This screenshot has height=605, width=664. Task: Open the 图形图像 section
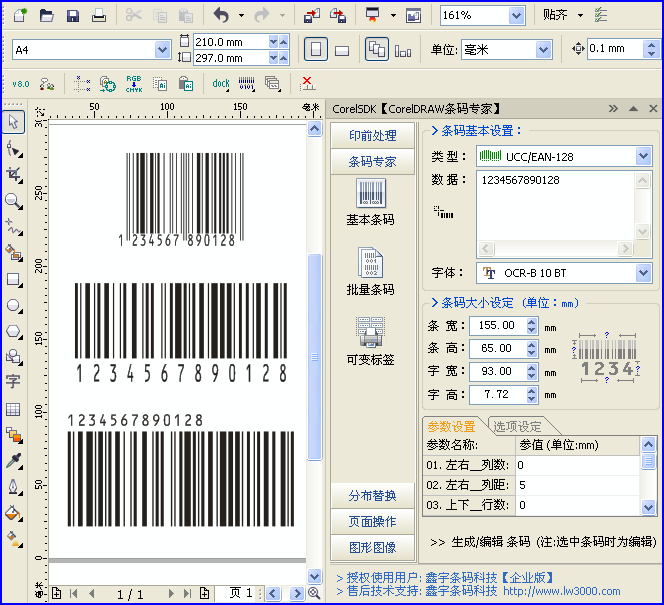(372, 547)
